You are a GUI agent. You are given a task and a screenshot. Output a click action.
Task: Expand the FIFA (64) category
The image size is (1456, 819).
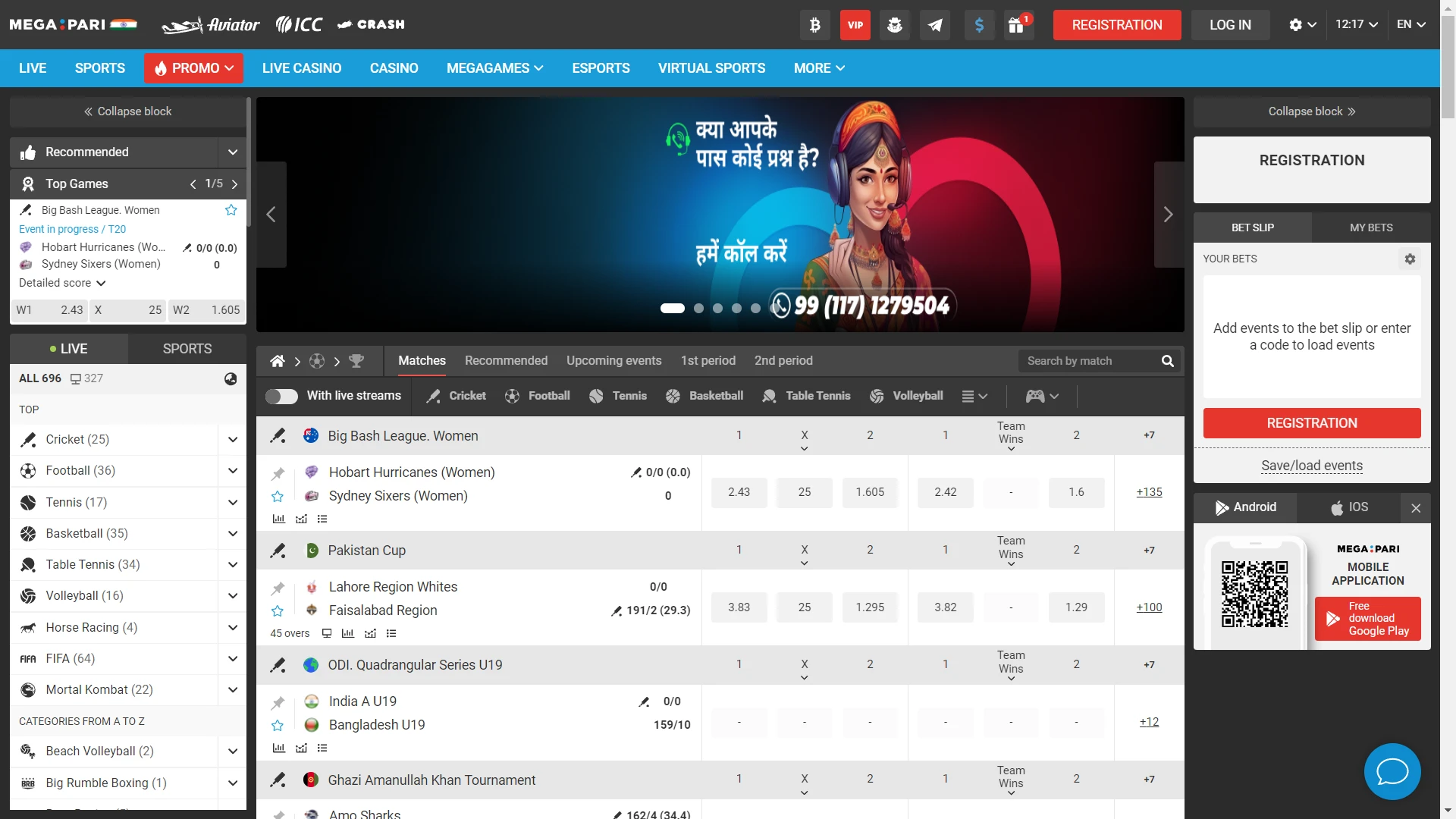233,659
